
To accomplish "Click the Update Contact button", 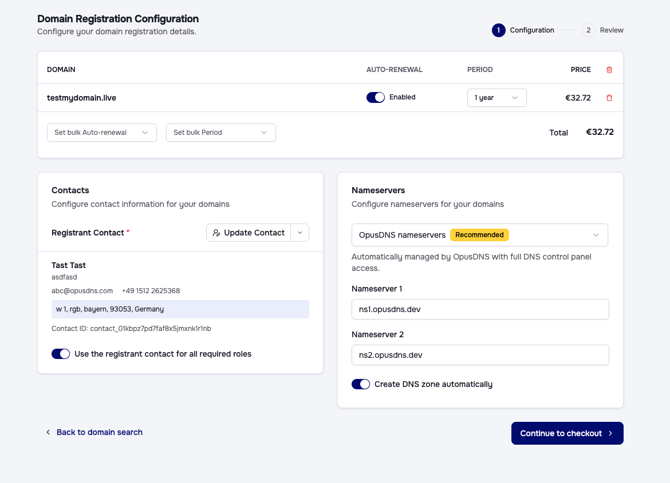I will (x=249, y=233).
